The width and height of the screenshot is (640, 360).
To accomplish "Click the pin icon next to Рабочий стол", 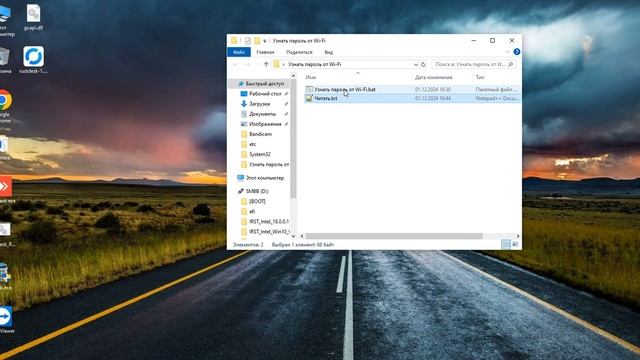I will click(287, 94).
